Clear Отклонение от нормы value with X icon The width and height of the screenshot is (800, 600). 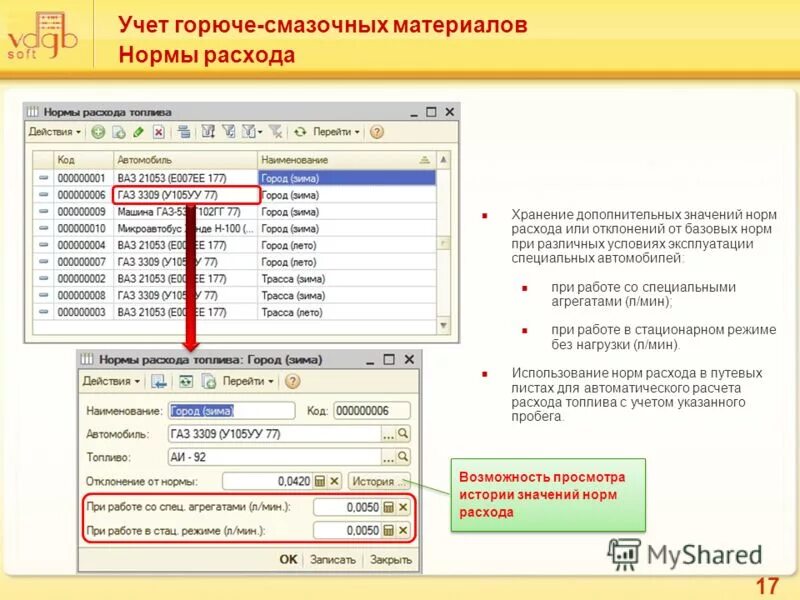click(x=333, y=481)
